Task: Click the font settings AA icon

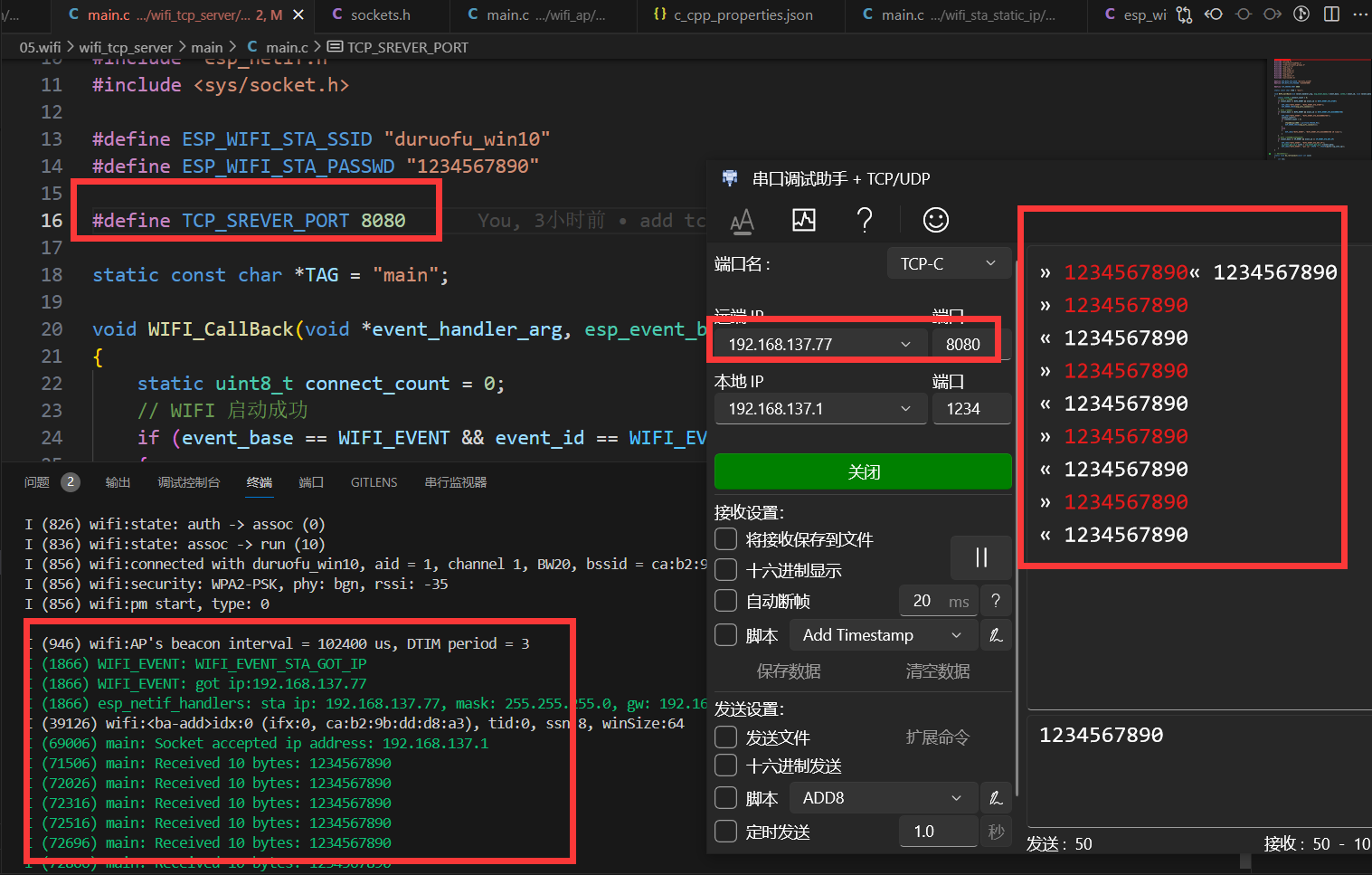Action: point(742,220)
